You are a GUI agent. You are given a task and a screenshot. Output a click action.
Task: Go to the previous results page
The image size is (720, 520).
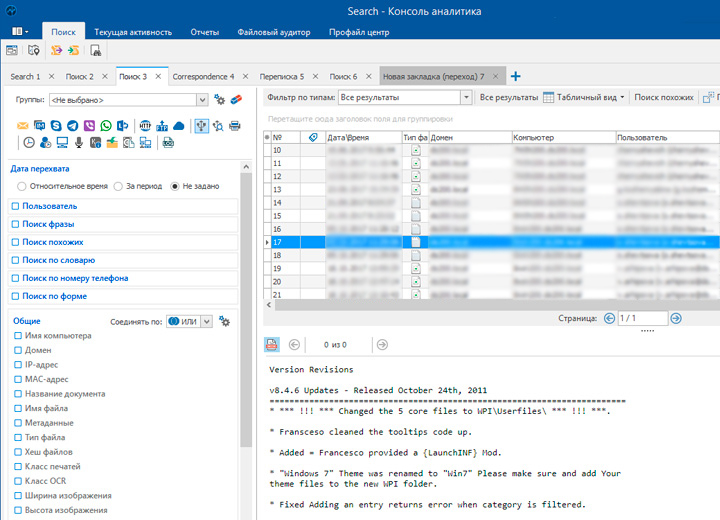(x=609, y=318)
